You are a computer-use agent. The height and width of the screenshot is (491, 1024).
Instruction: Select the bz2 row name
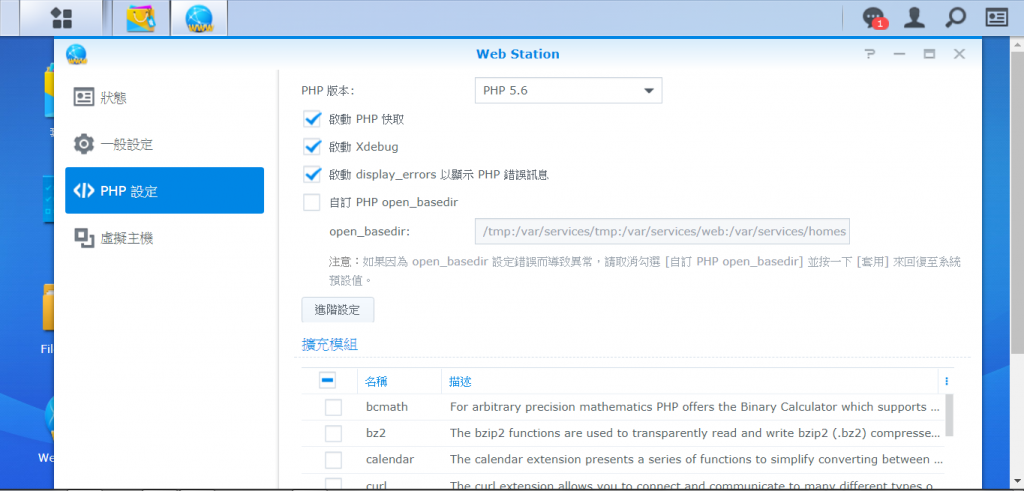(376, 433)
